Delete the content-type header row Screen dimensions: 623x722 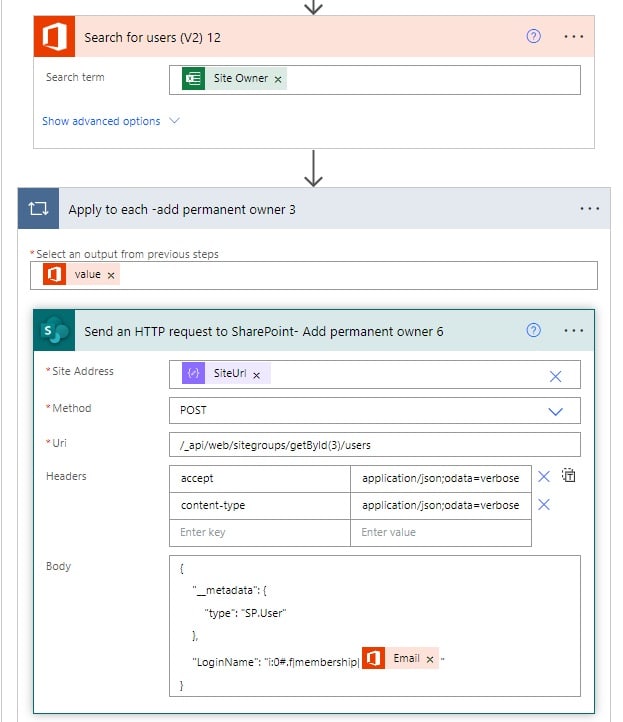(x=544, y=505)
